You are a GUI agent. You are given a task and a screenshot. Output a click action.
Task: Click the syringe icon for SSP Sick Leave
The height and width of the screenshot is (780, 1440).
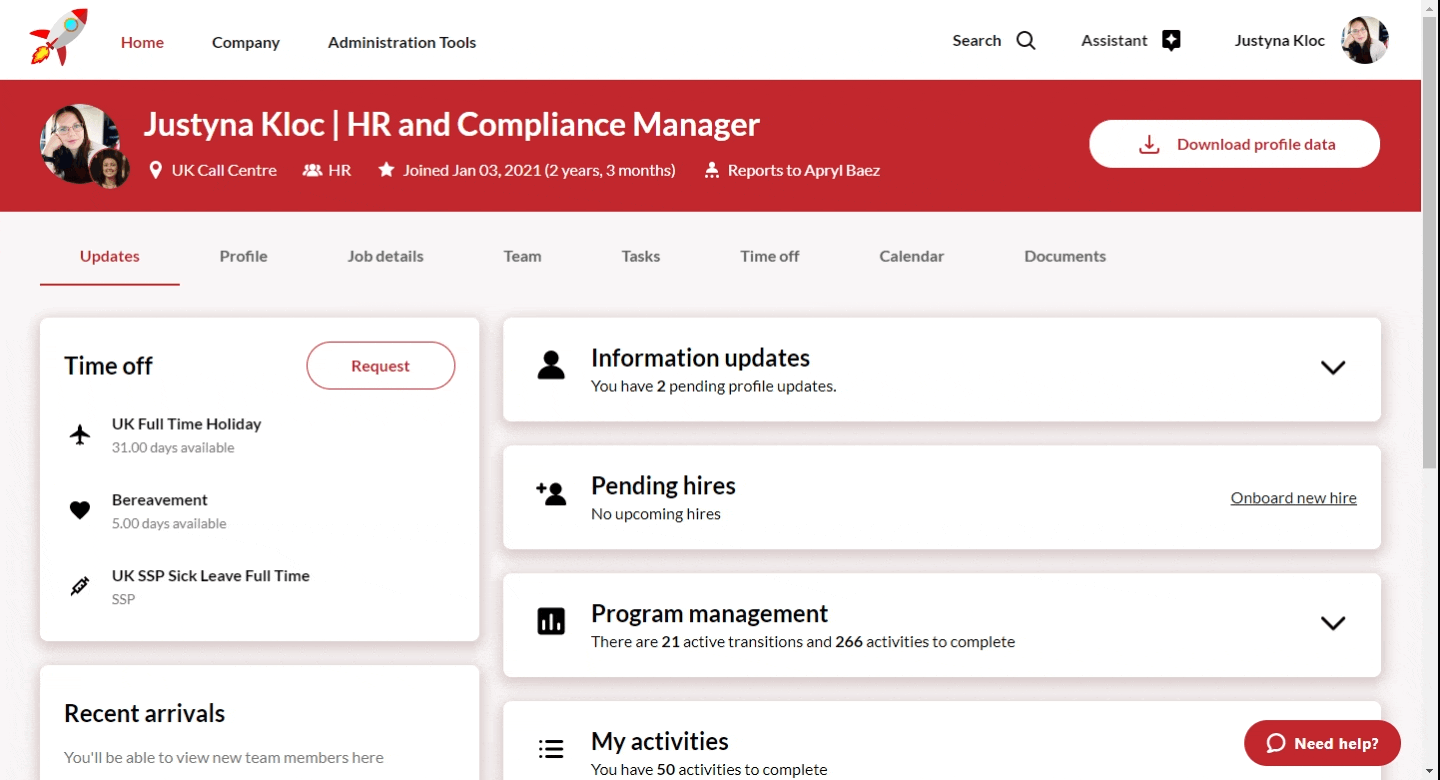(80, 587)
